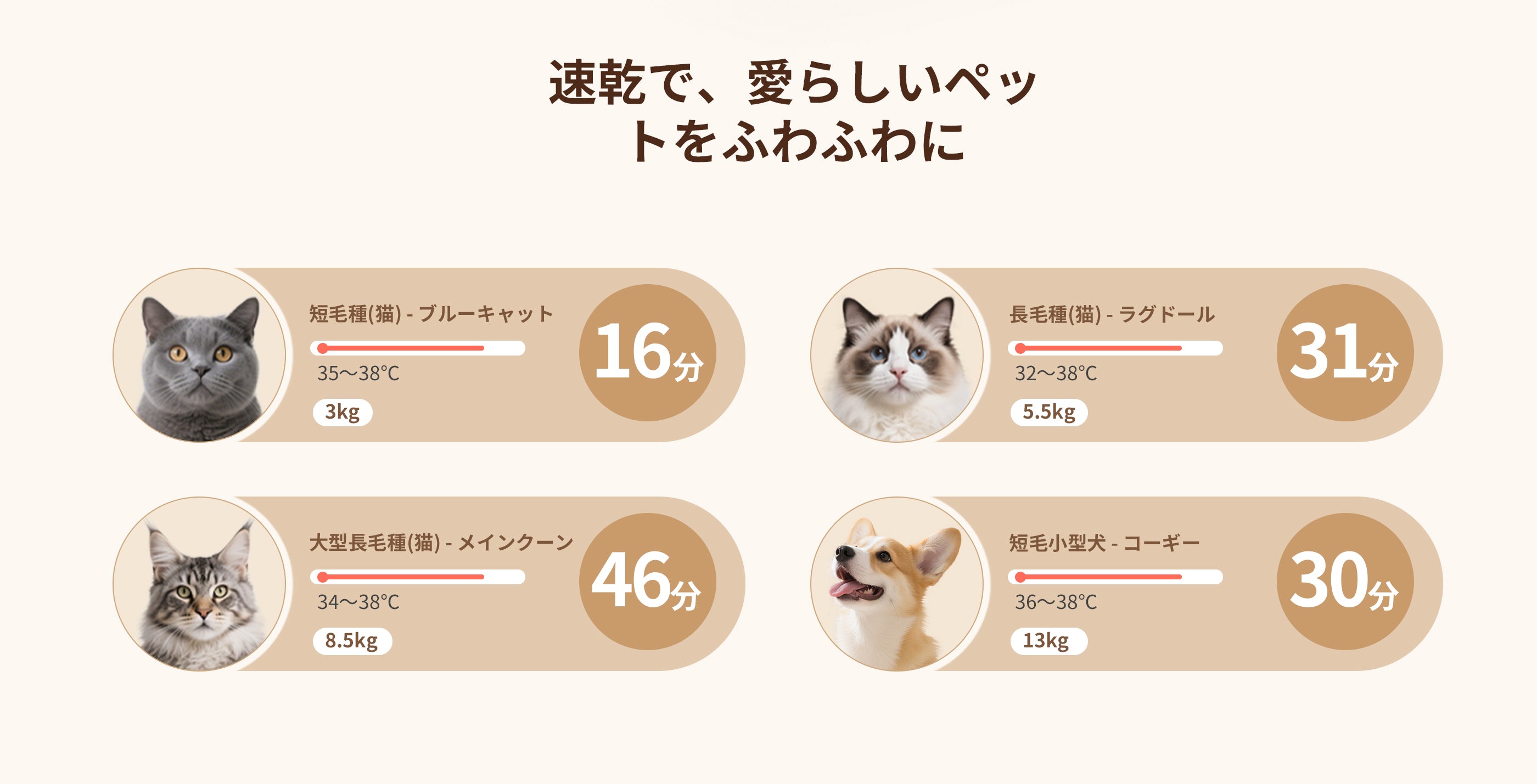Image resolution: width=1537 pixels, height=784 pixels.
Task: Click the 32～38°C temperature bar
Action: click(x=1115, y=348)
